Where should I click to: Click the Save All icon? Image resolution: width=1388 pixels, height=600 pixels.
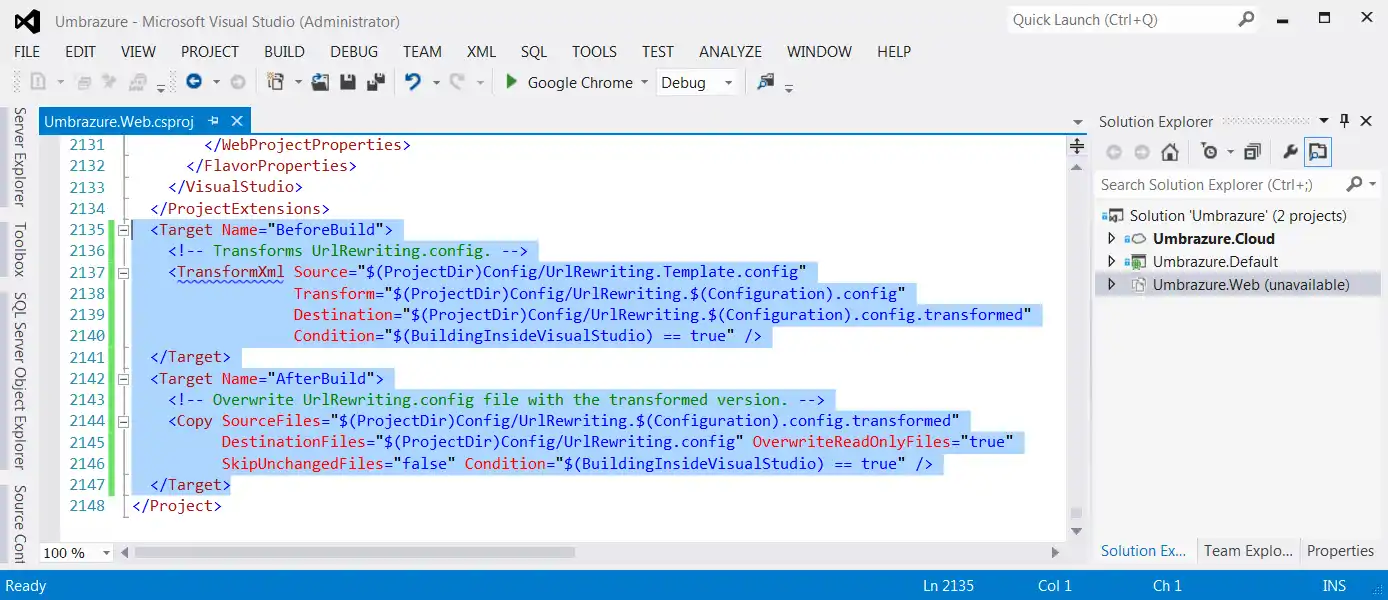coord(376,83)
